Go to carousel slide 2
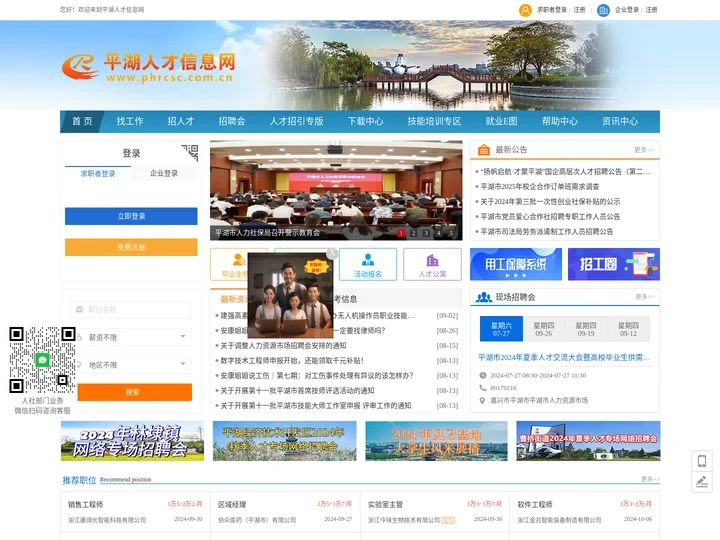This screenshot has width=720, height=540. [x=413, y=233]
